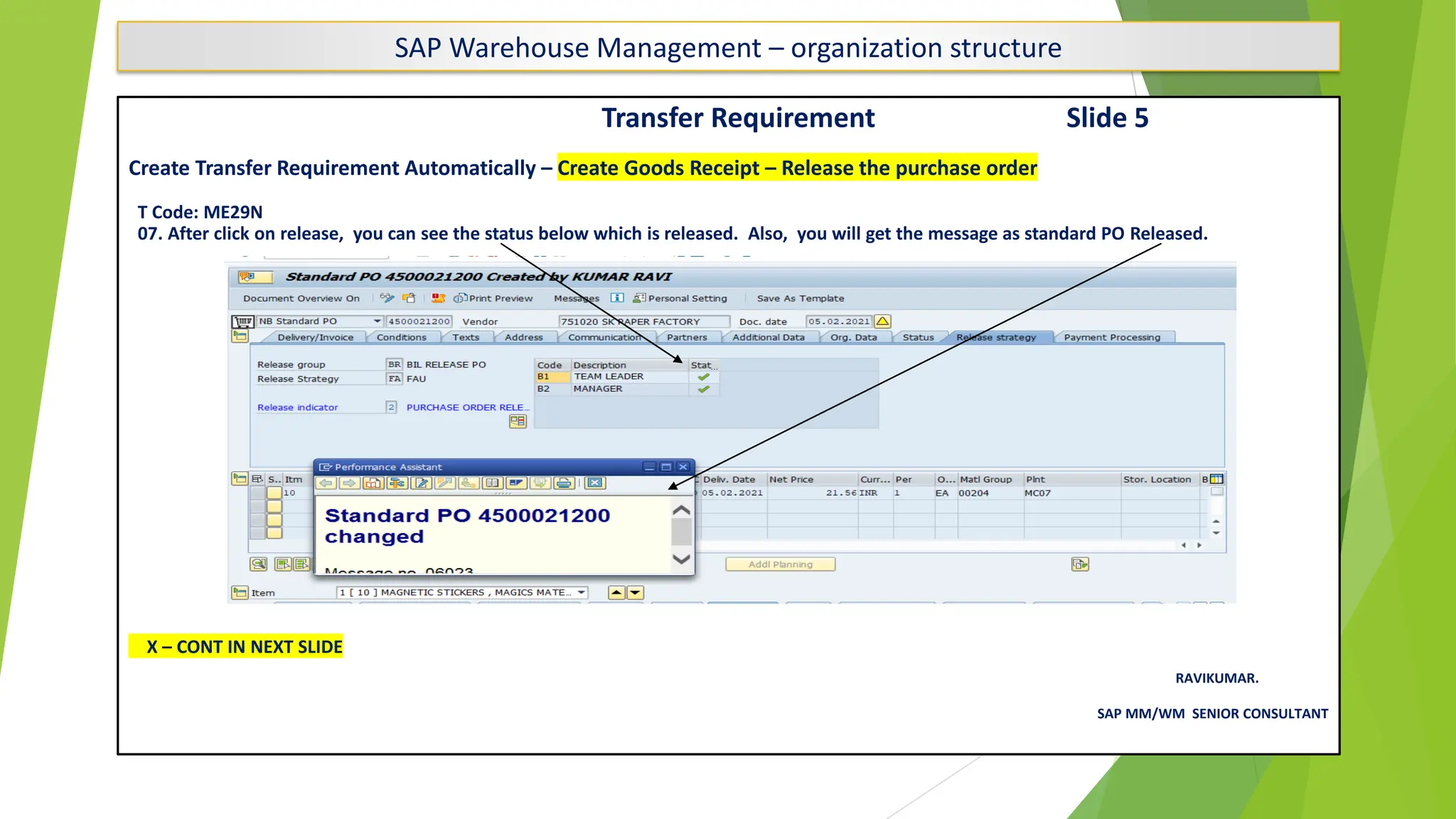Click the yellow status box of item 10
Screen dimensions: 1456x819
tap(274, 493)
